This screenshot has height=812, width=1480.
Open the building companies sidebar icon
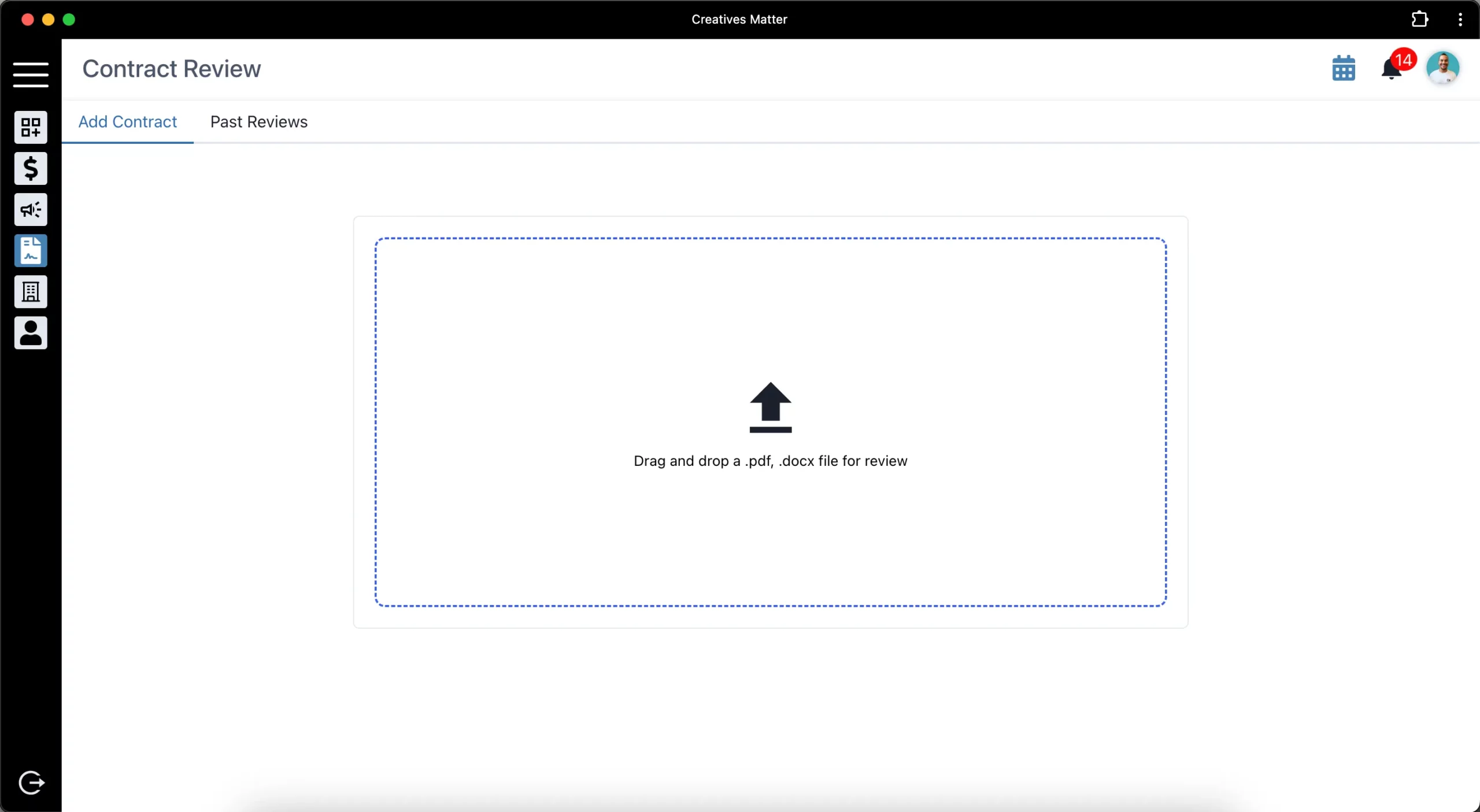(x=31, y=291)
